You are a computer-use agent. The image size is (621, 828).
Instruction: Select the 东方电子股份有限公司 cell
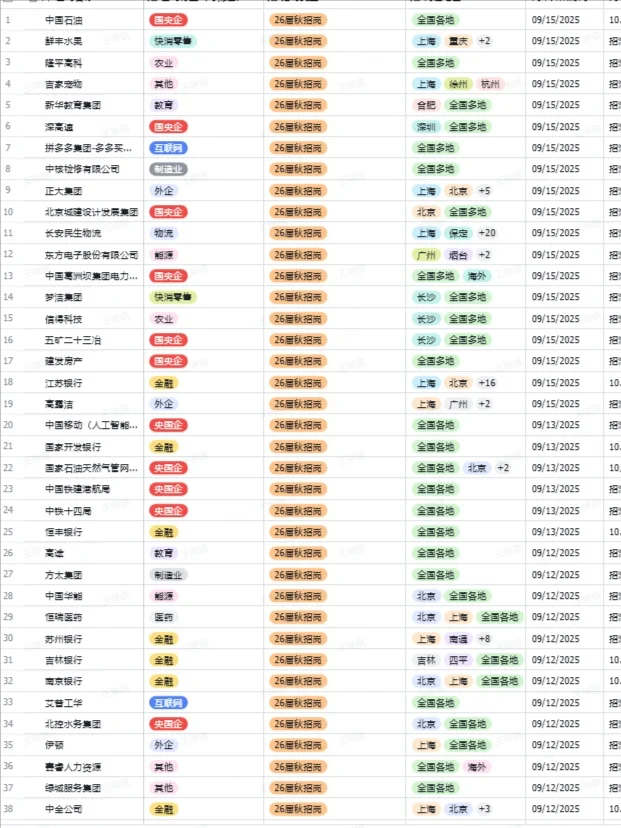coord(91,255)
